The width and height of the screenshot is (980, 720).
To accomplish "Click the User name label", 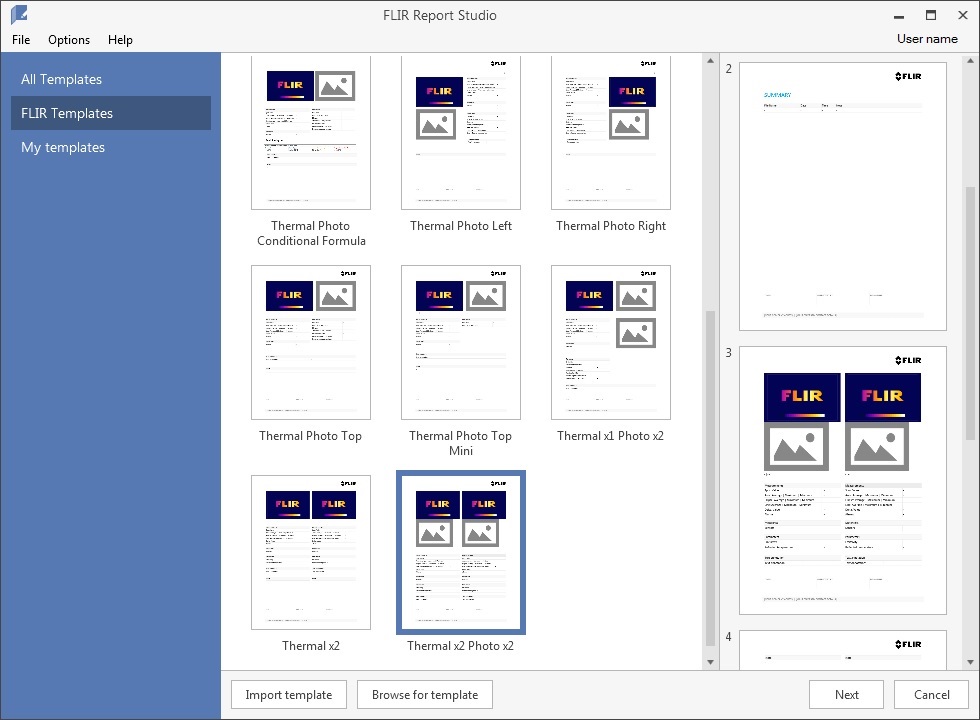I will click(927, 38).
